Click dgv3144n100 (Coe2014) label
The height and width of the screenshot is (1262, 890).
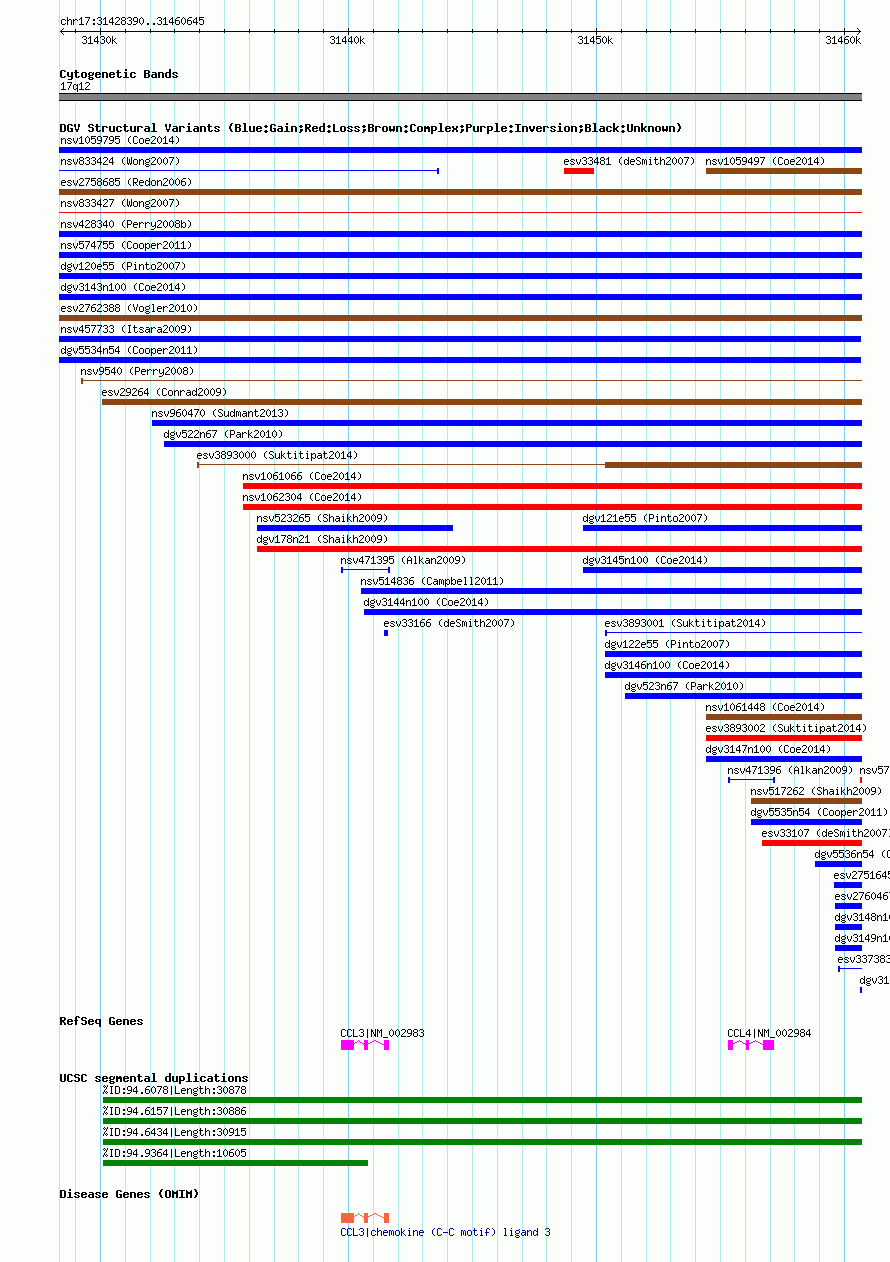427,602
